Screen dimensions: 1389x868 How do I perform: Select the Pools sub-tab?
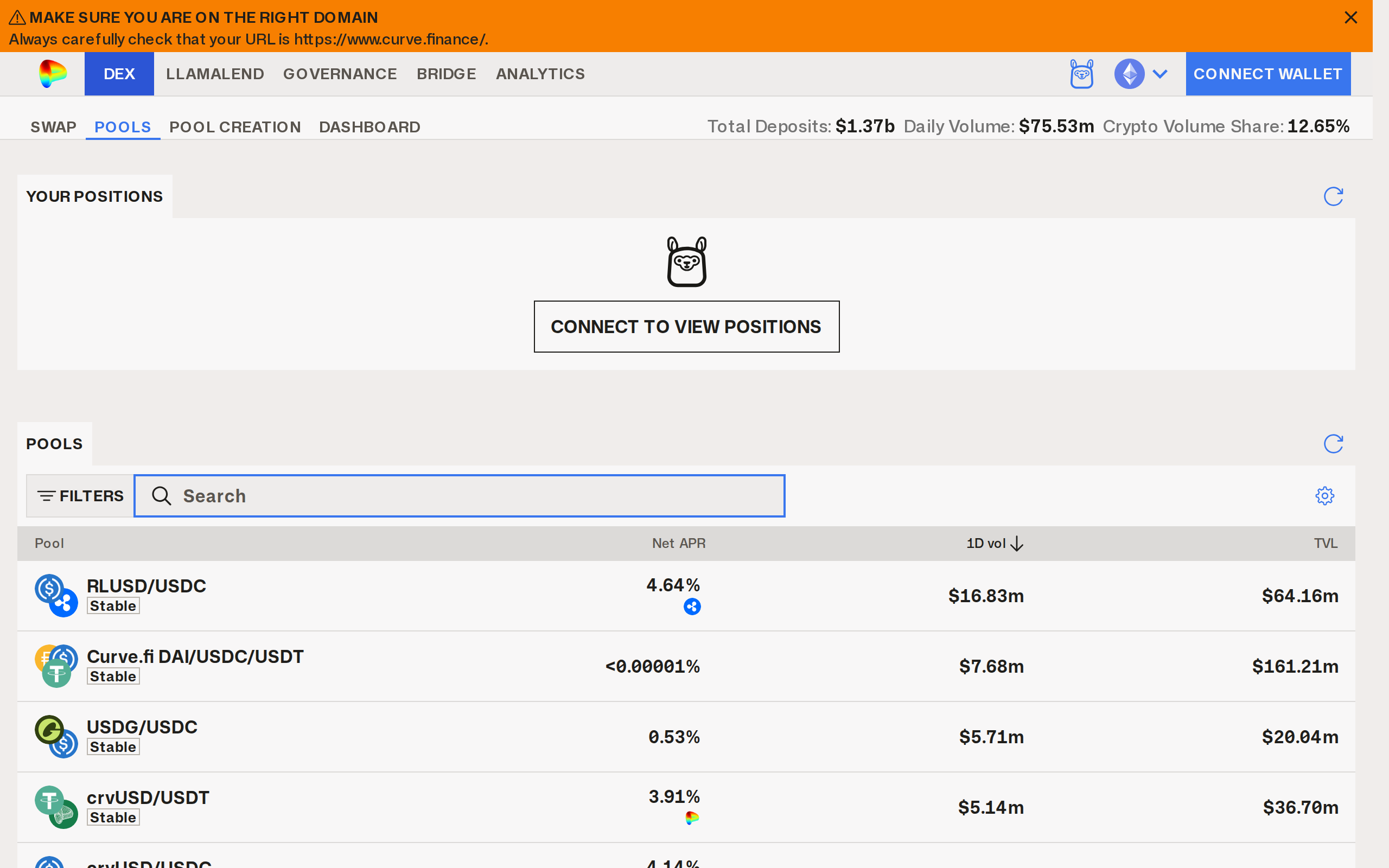pos(123,127)
